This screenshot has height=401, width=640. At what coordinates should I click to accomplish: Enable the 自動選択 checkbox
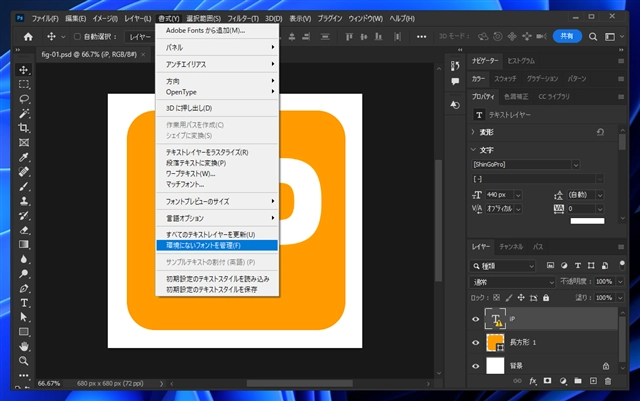point(76,37)
